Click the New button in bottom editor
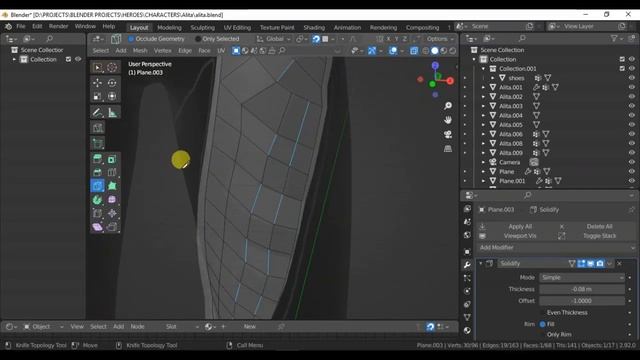Viewport: 640px width, 360px height. pos(250,327)
